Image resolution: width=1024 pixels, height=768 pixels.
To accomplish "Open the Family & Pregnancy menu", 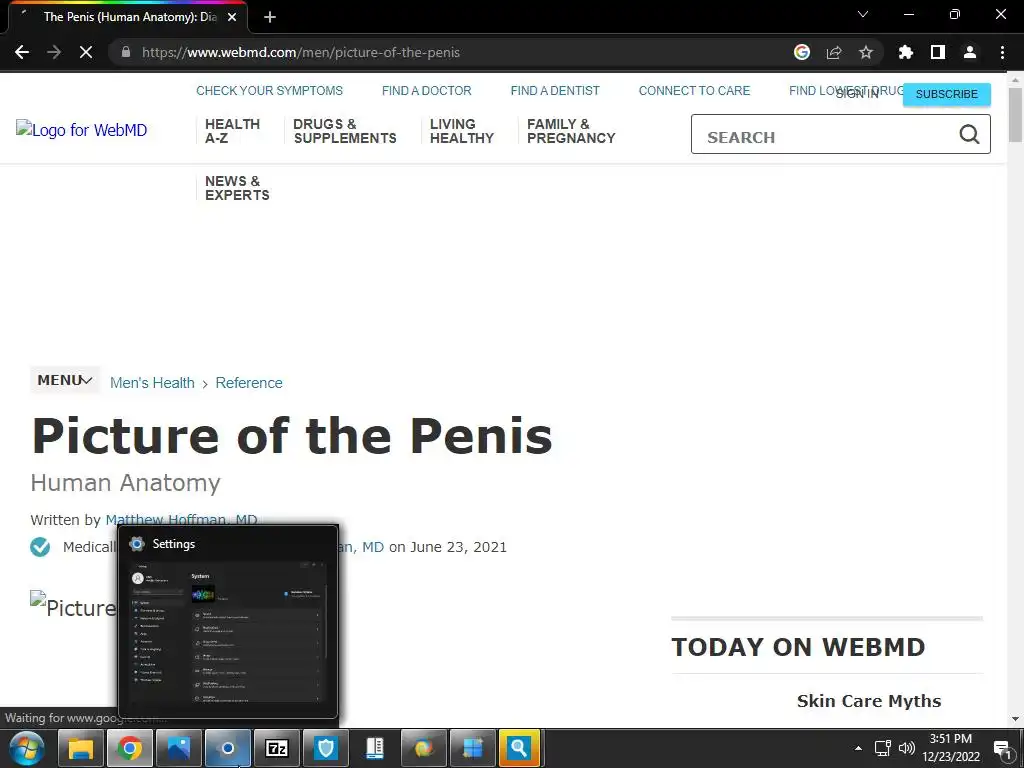I will [x=571, y=131].
